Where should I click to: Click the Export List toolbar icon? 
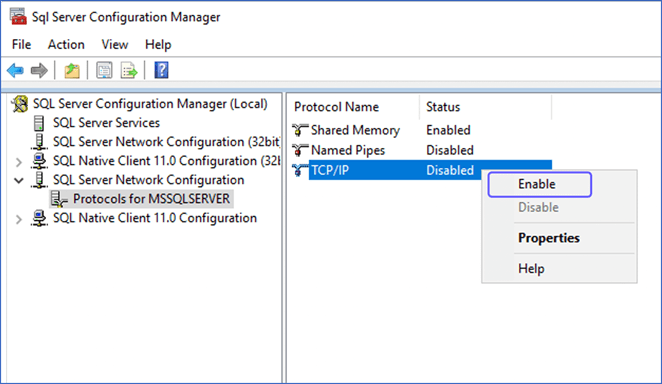pos(129,70)
